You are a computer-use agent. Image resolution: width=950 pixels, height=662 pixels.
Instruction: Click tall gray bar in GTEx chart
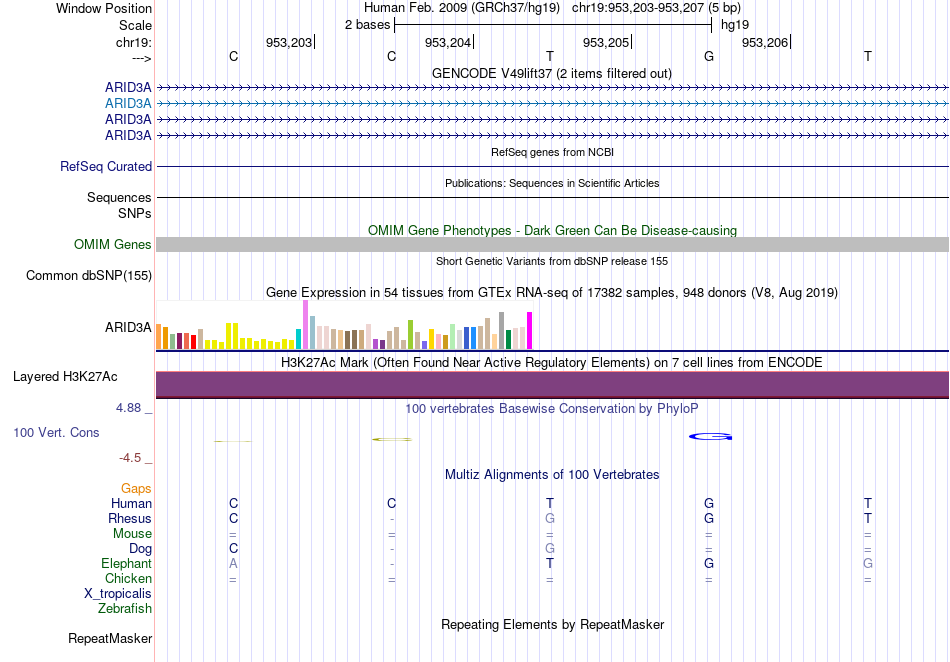coord(502,331)
